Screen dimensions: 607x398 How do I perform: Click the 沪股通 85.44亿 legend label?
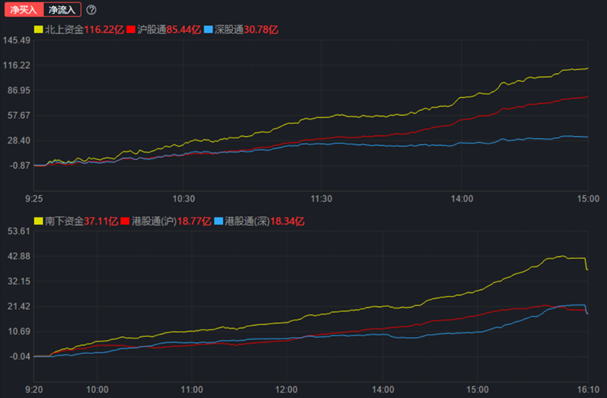169,29
